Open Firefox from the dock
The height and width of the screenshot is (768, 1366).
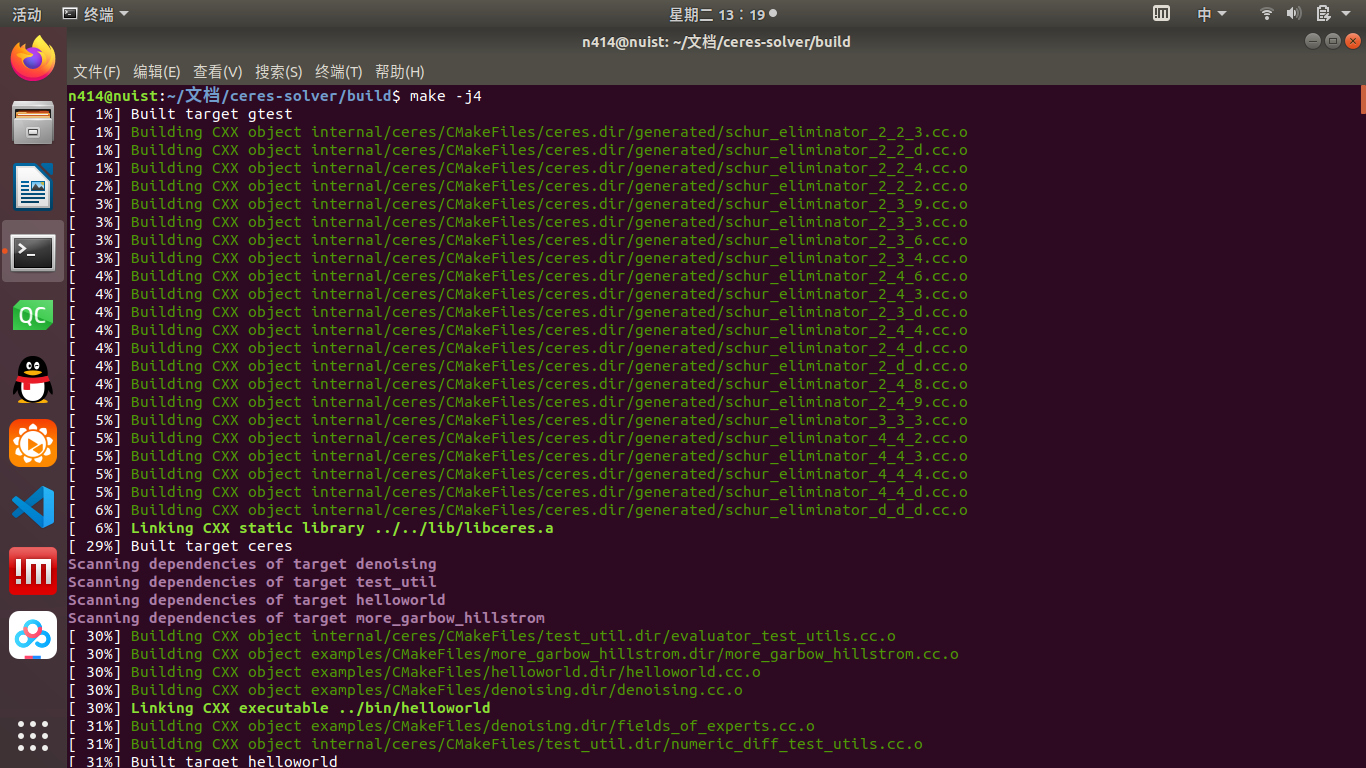point(33,59)
